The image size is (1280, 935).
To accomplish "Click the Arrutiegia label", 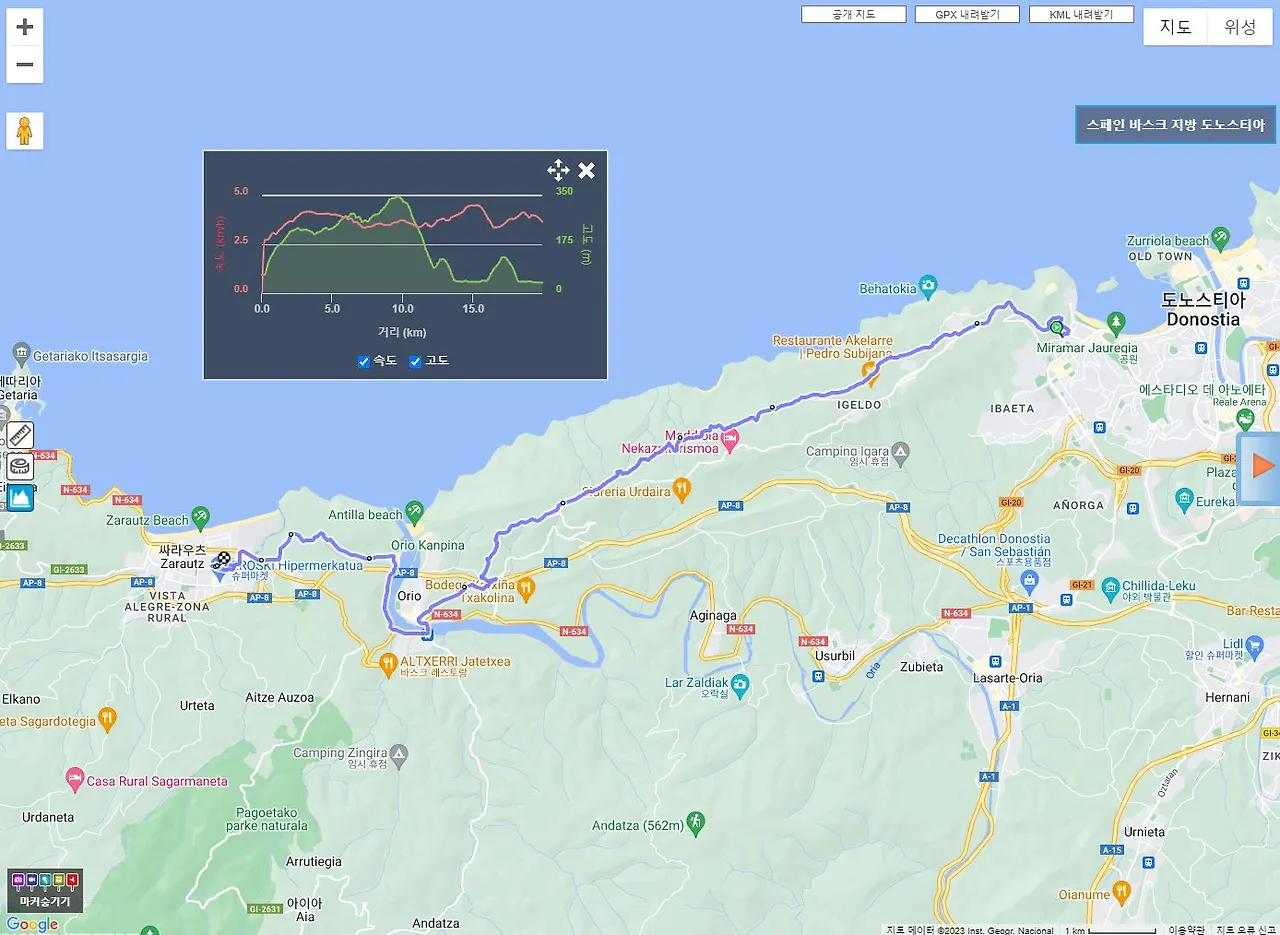I will 314,862.
